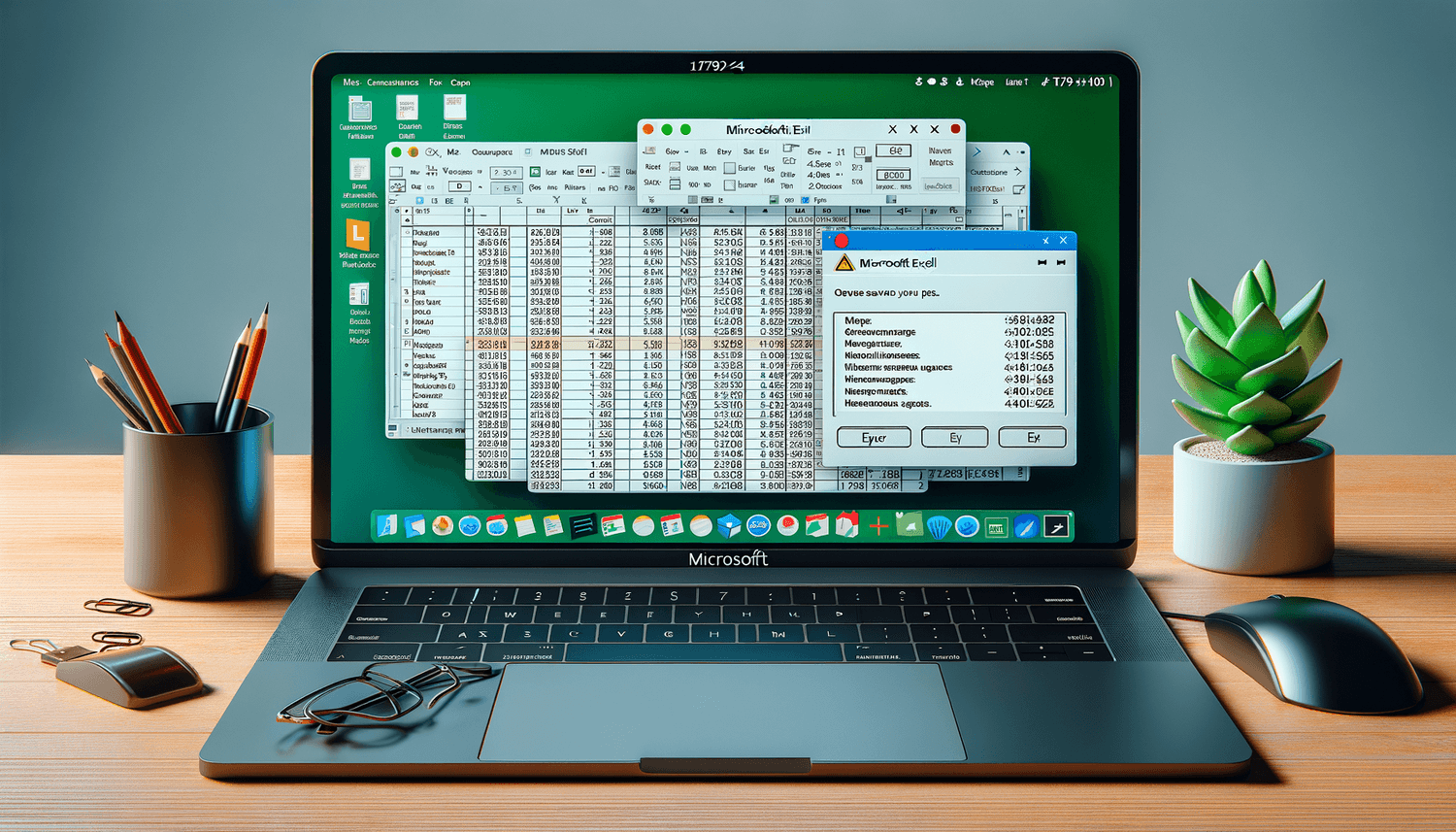
Task: Click the Corroit column header
Action: pos(600,220)
